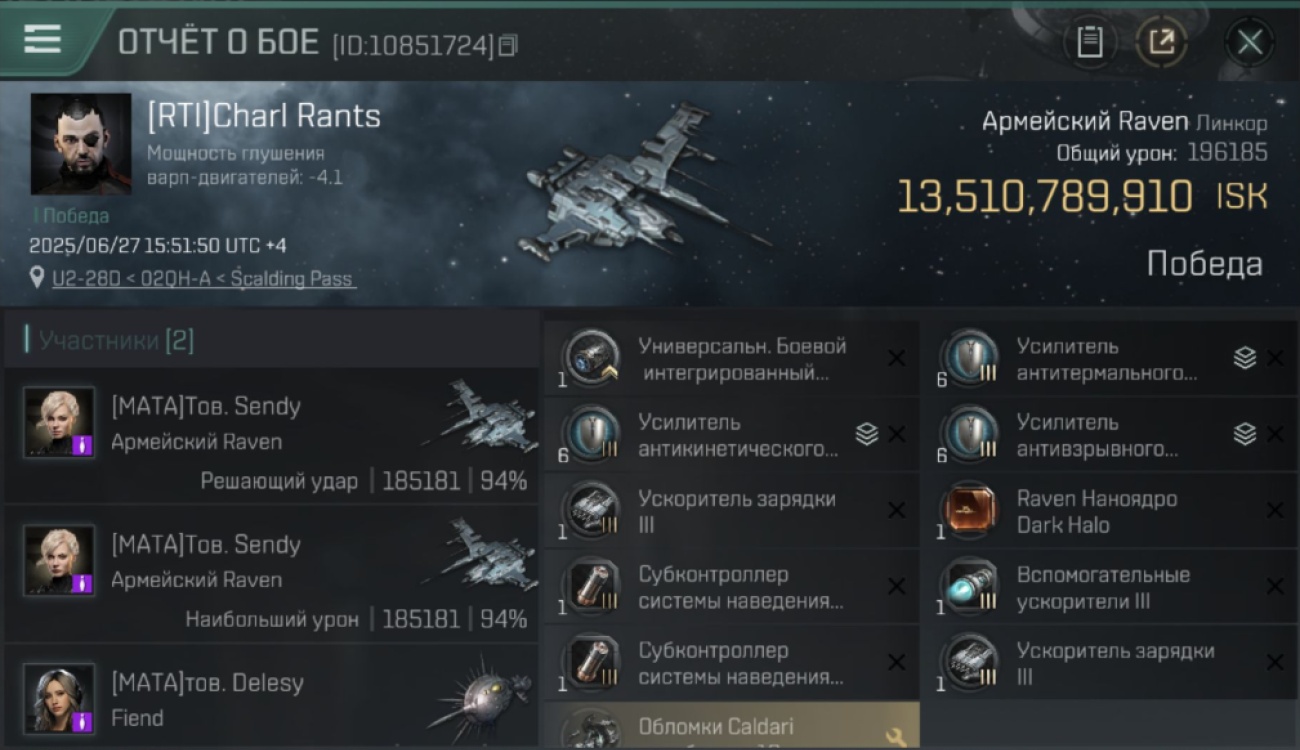
Task: Expand the stacked Усилитель антикинетического layers icon
Action: [x=867, y=434]
